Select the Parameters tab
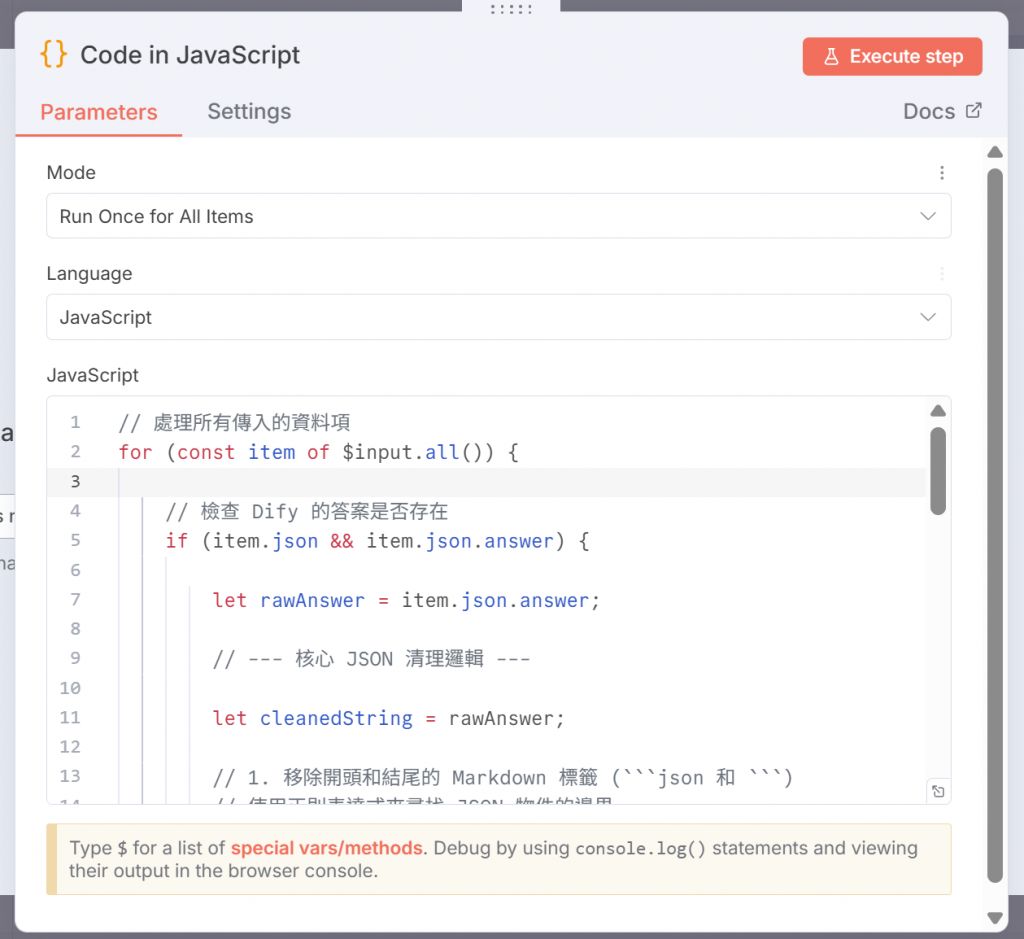The image size is (1024, 939). pyautogui.click(x=99, y=112)
